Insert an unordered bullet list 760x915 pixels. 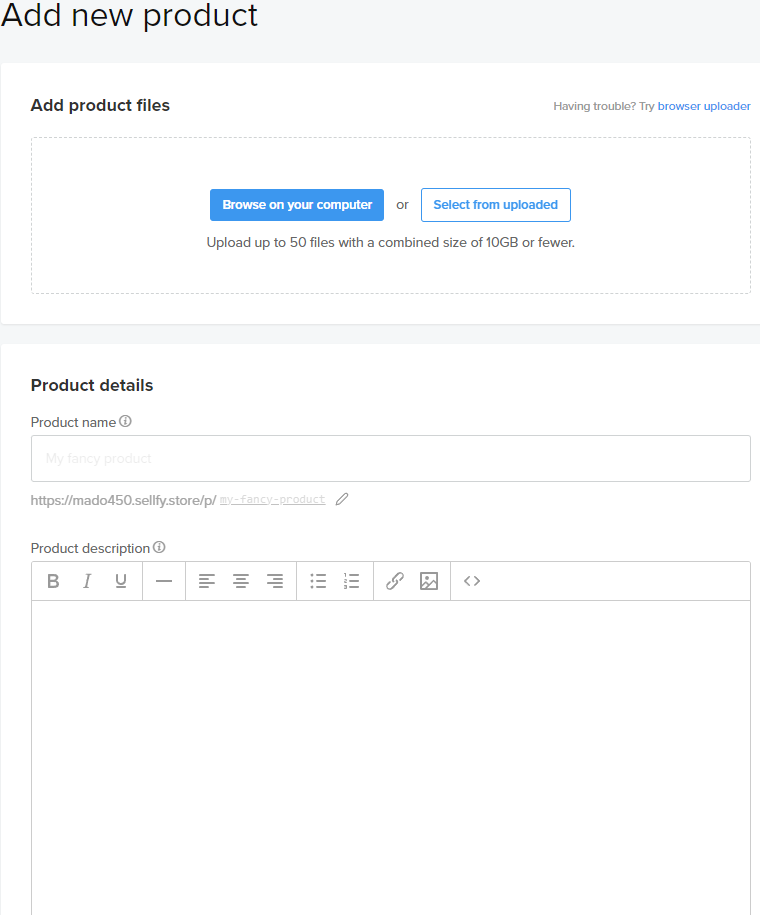[318, 581]
